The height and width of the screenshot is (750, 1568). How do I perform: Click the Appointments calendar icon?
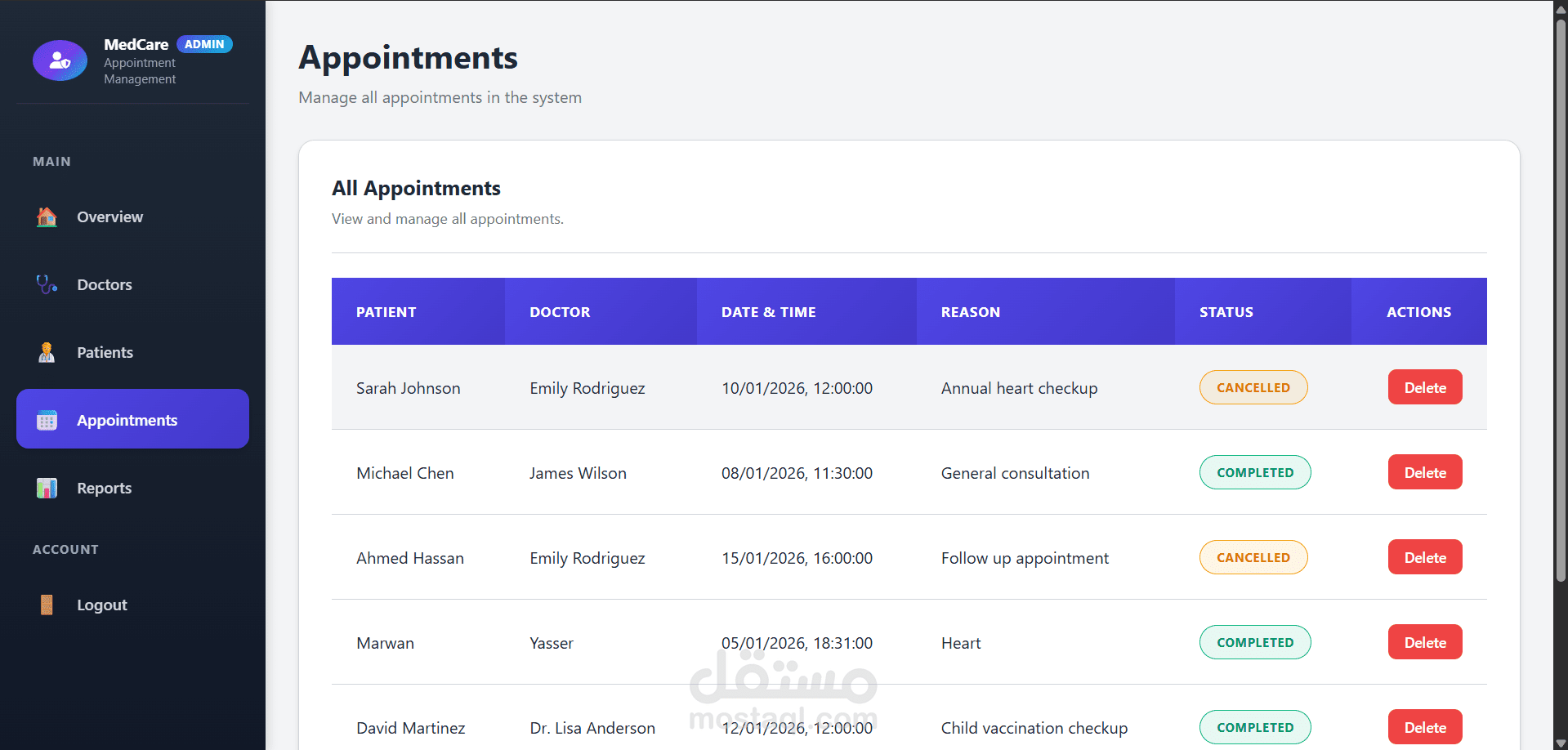47,421
